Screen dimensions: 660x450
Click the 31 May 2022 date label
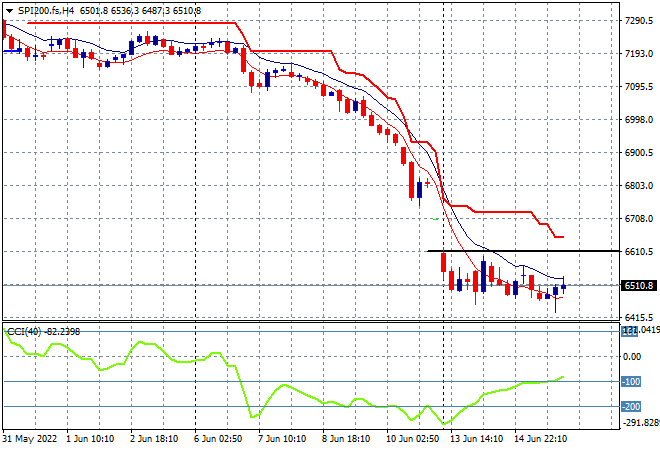tap(29, 439)
